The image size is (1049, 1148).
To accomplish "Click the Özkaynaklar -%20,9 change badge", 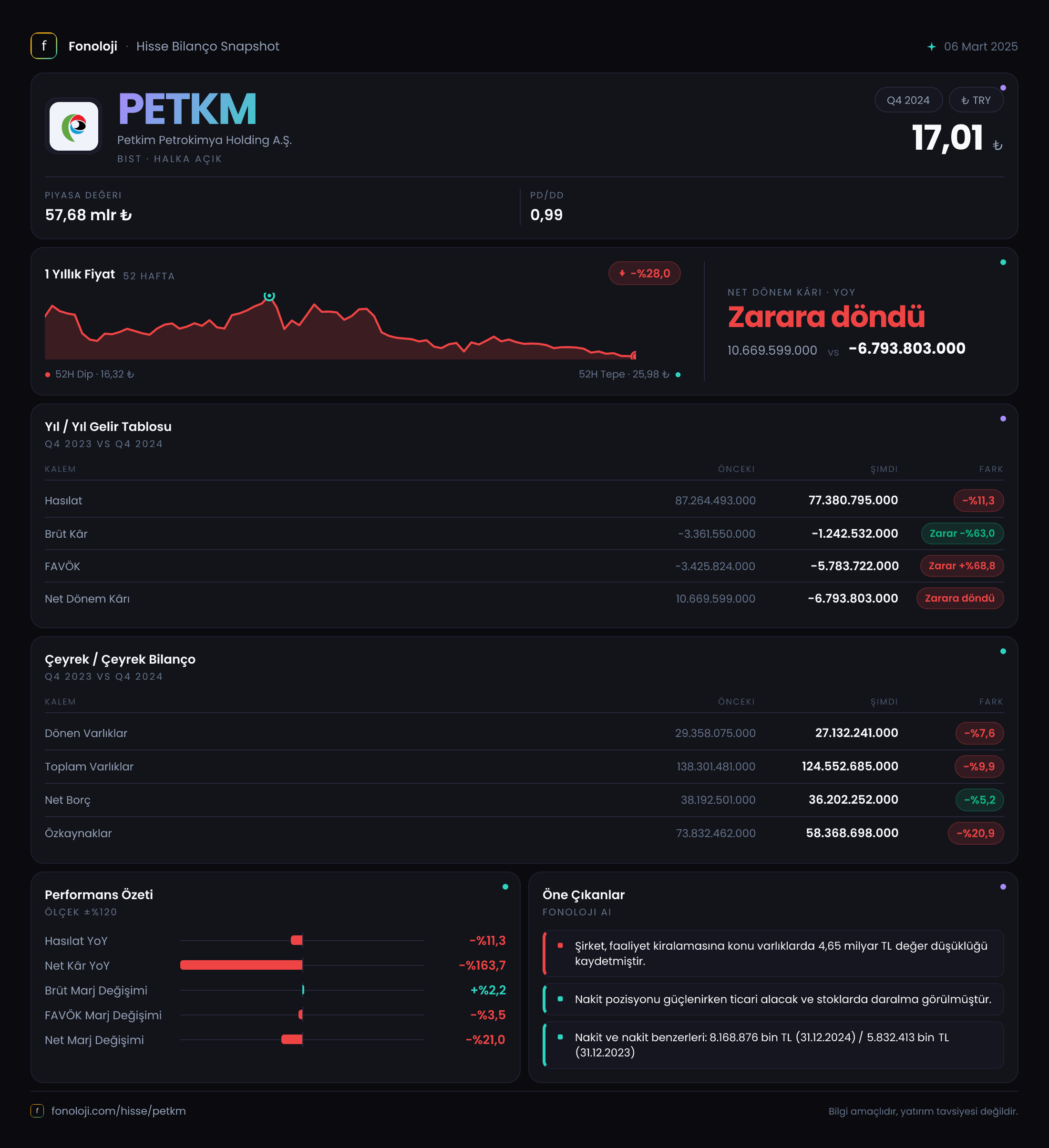I will coord(976,833).
